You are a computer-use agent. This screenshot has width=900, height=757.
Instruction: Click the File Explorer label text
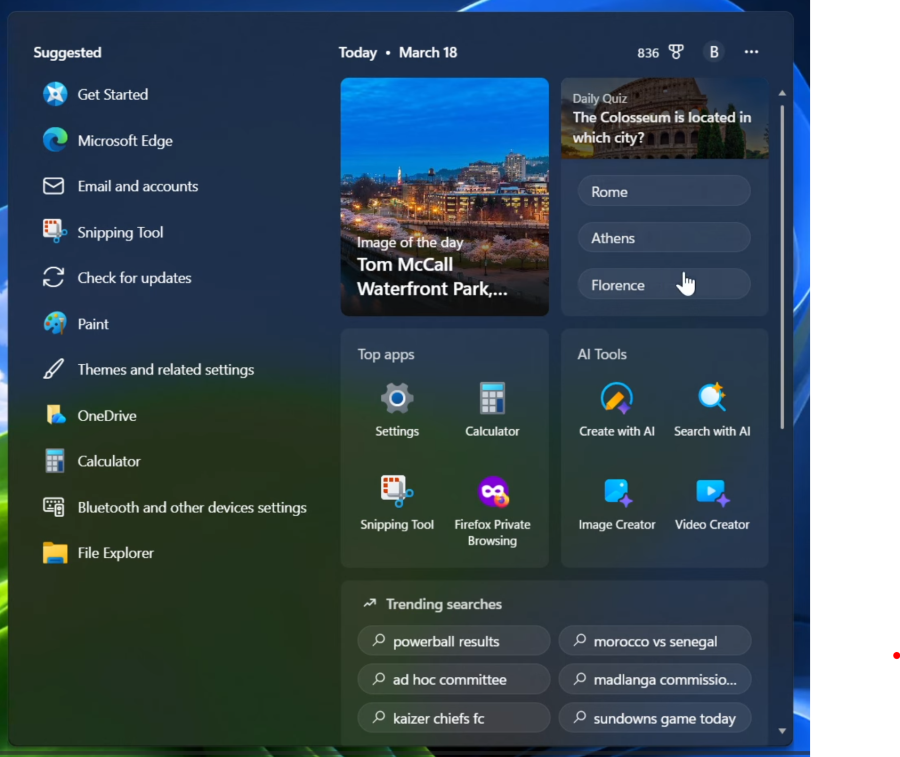(116, 553)
